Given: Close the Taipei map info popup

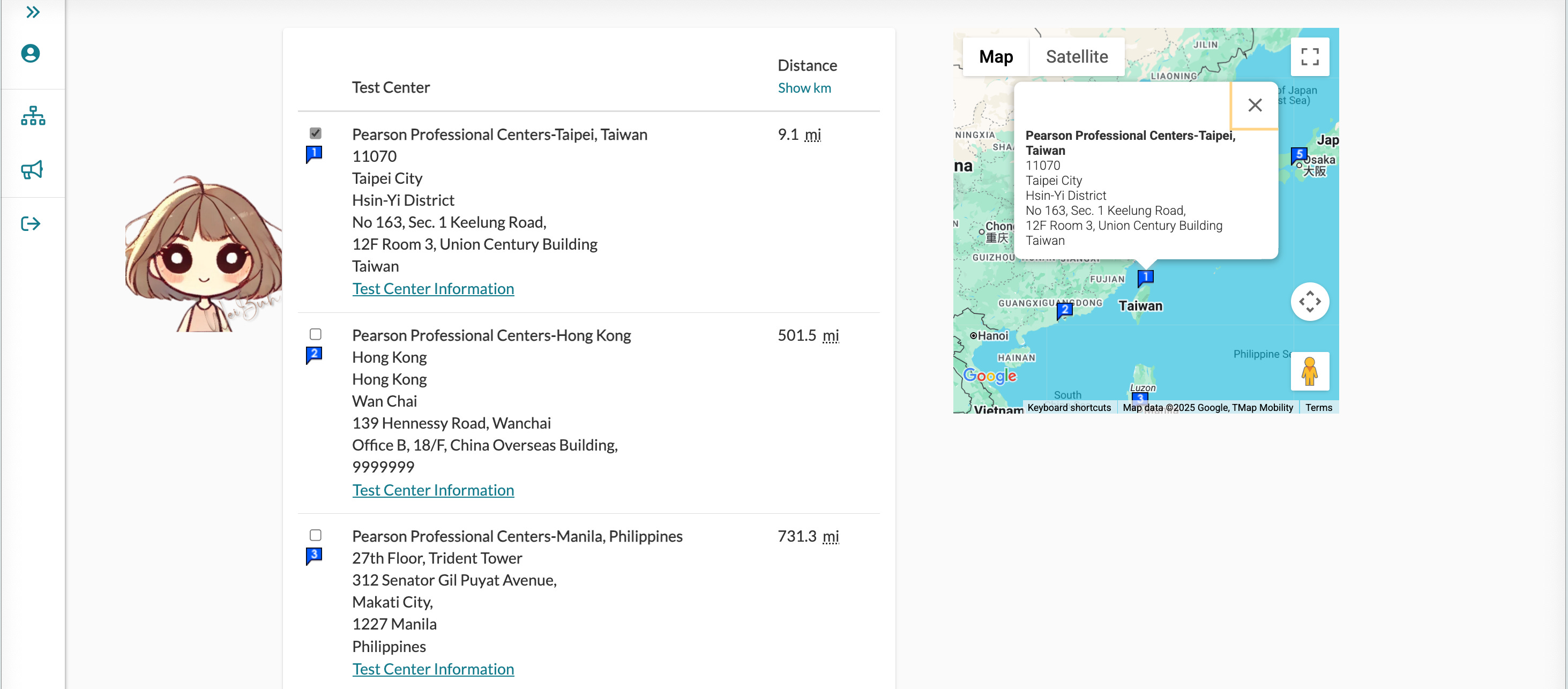Looking at the screenshot, I should [1255, 106].
